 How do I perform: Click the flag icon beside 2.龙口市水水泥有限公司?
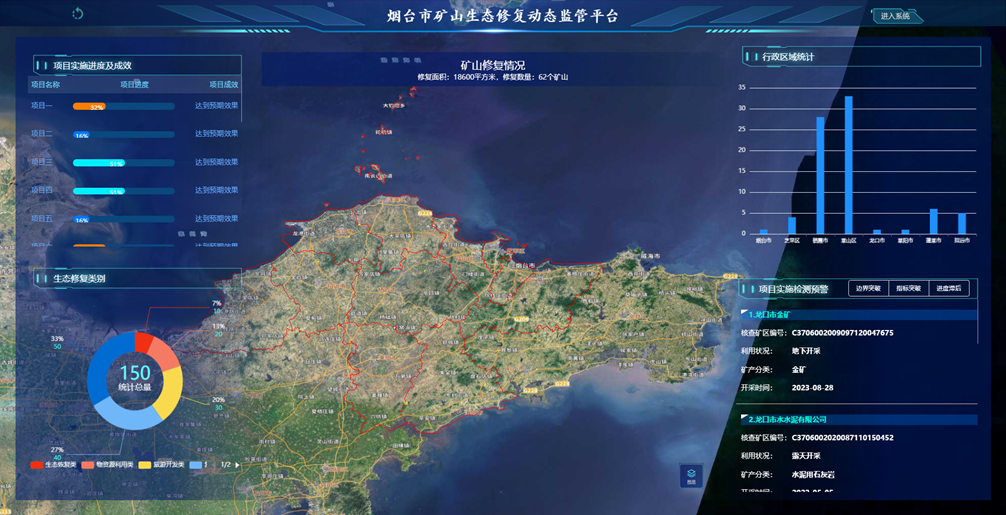(x=744, y=419)
